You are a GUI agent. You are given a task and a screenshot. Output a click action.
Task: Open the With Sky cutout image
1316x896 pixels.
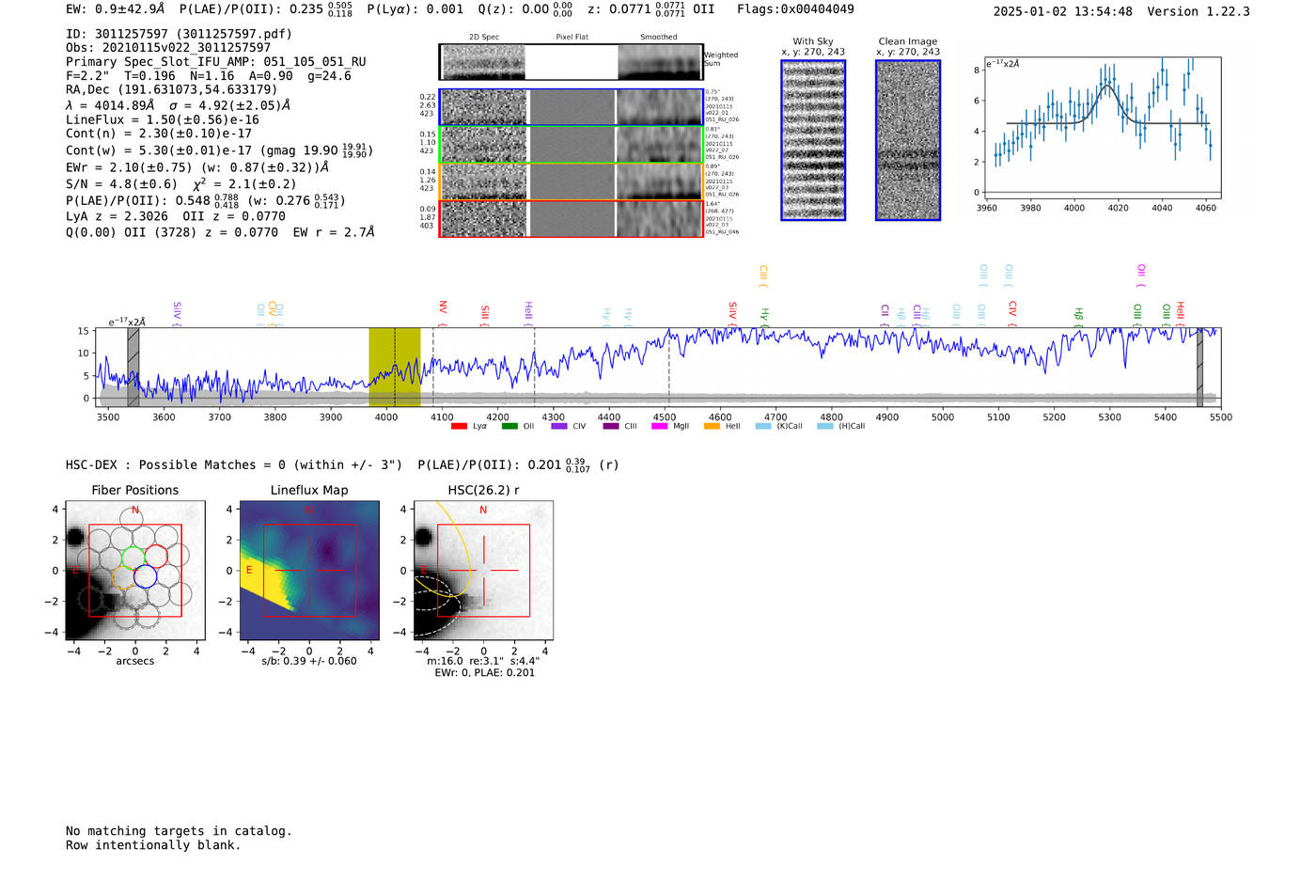coord(813,140)
